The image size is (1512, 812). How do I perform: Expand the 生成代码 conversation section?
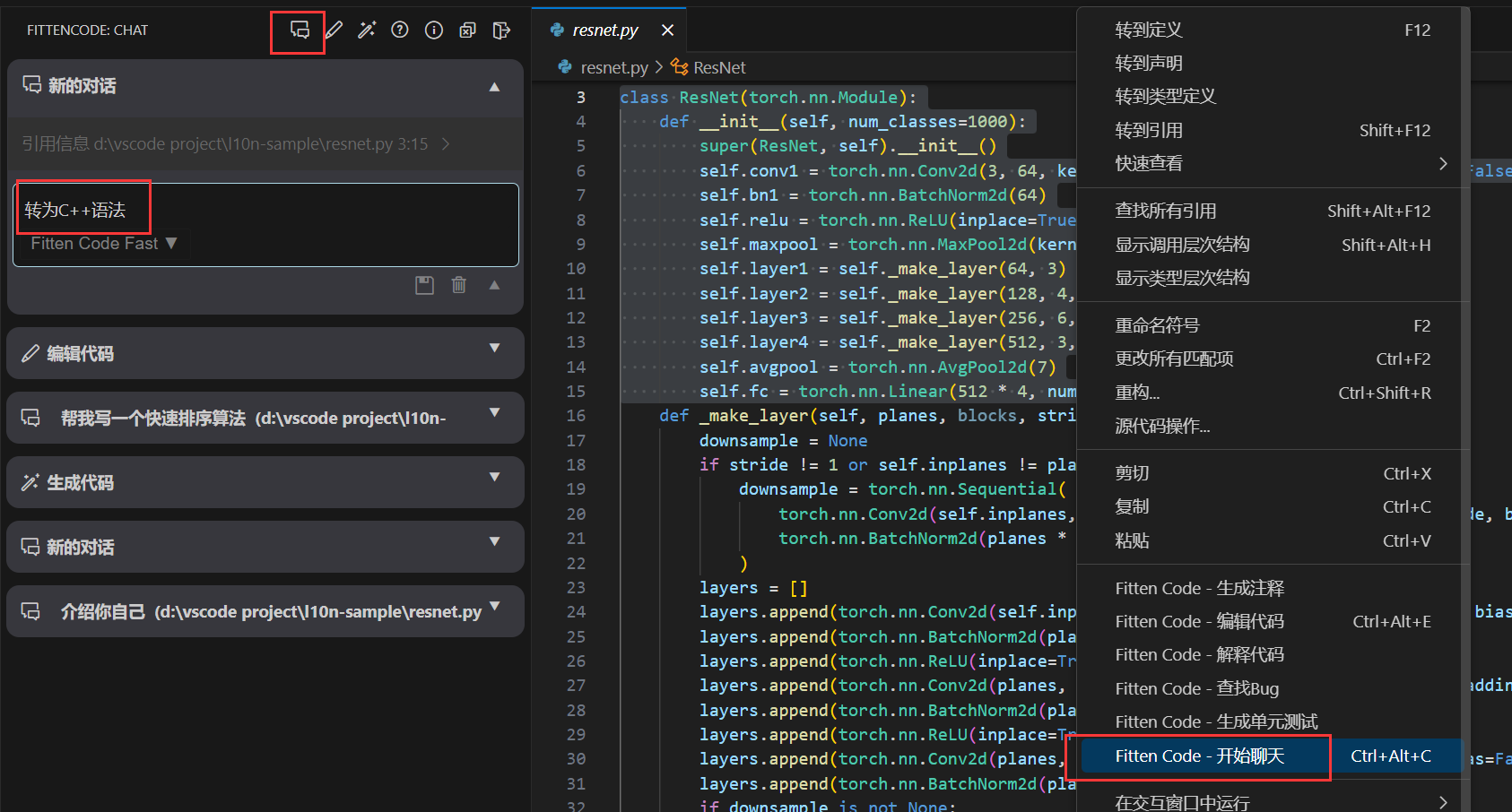494,478
